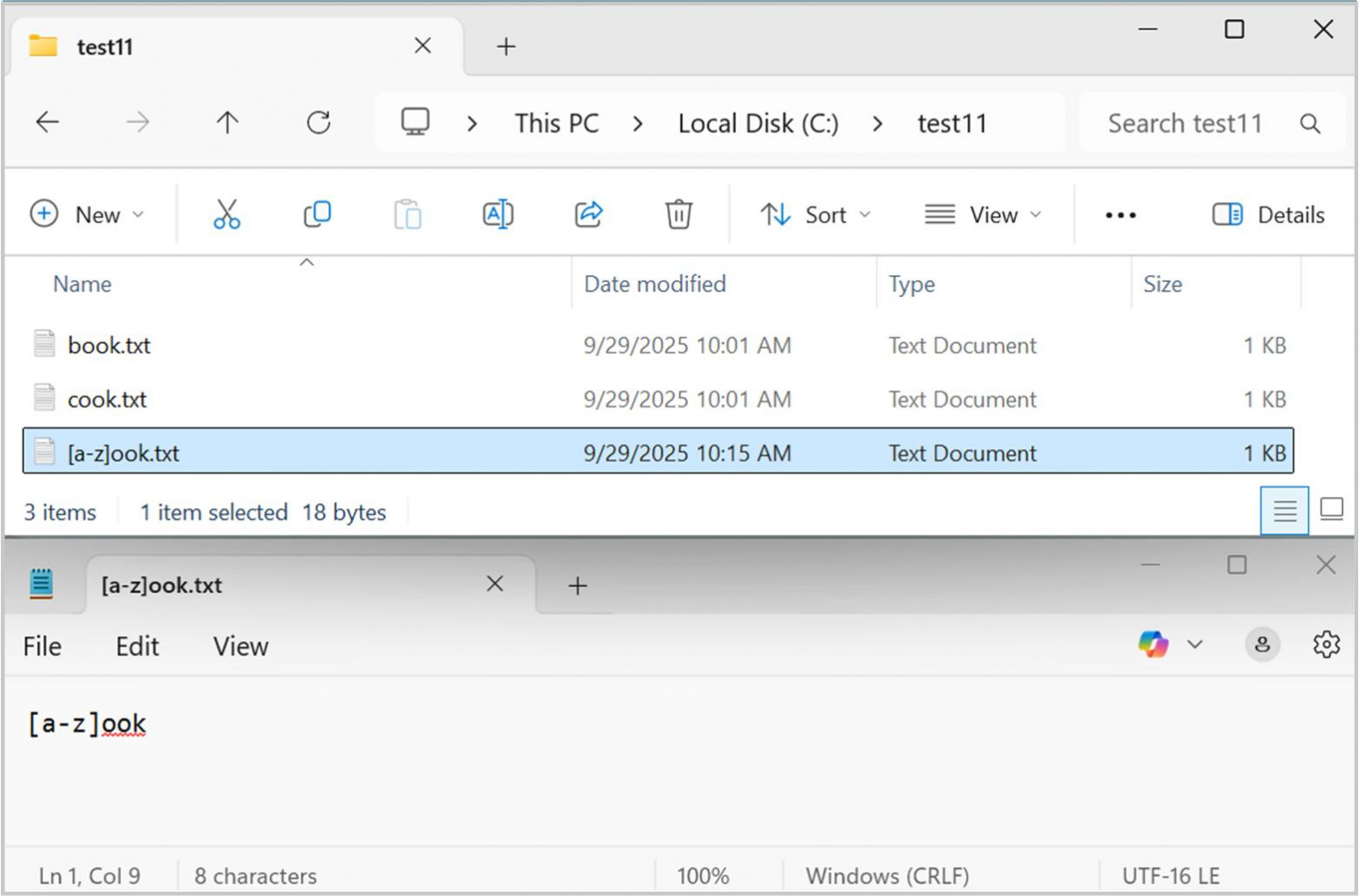Click the Share icon in File Explorer toolbar
The width and height of the screenshot is (1359, 896).
pos(589,214)
